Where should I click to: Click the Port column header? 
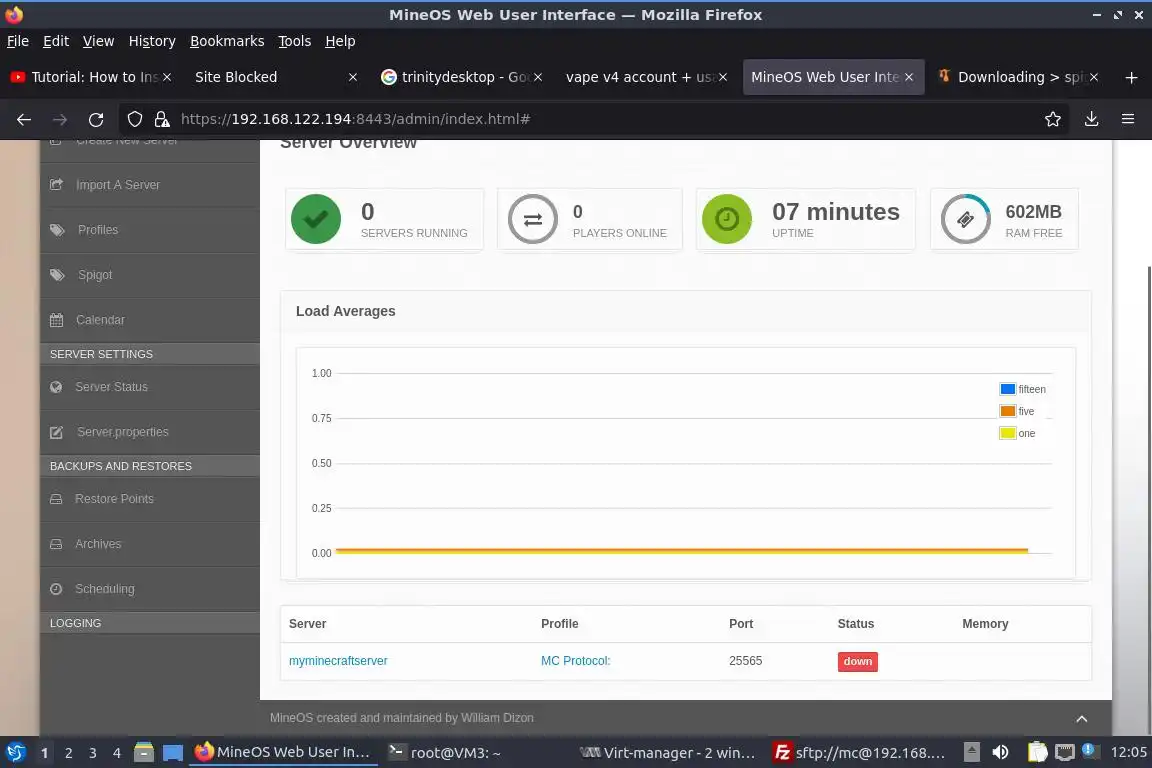741,623
